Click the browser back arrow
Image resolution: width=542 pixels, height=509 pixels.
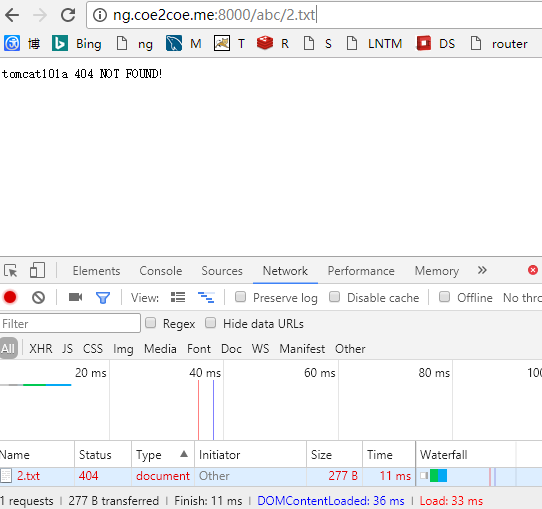12,15
